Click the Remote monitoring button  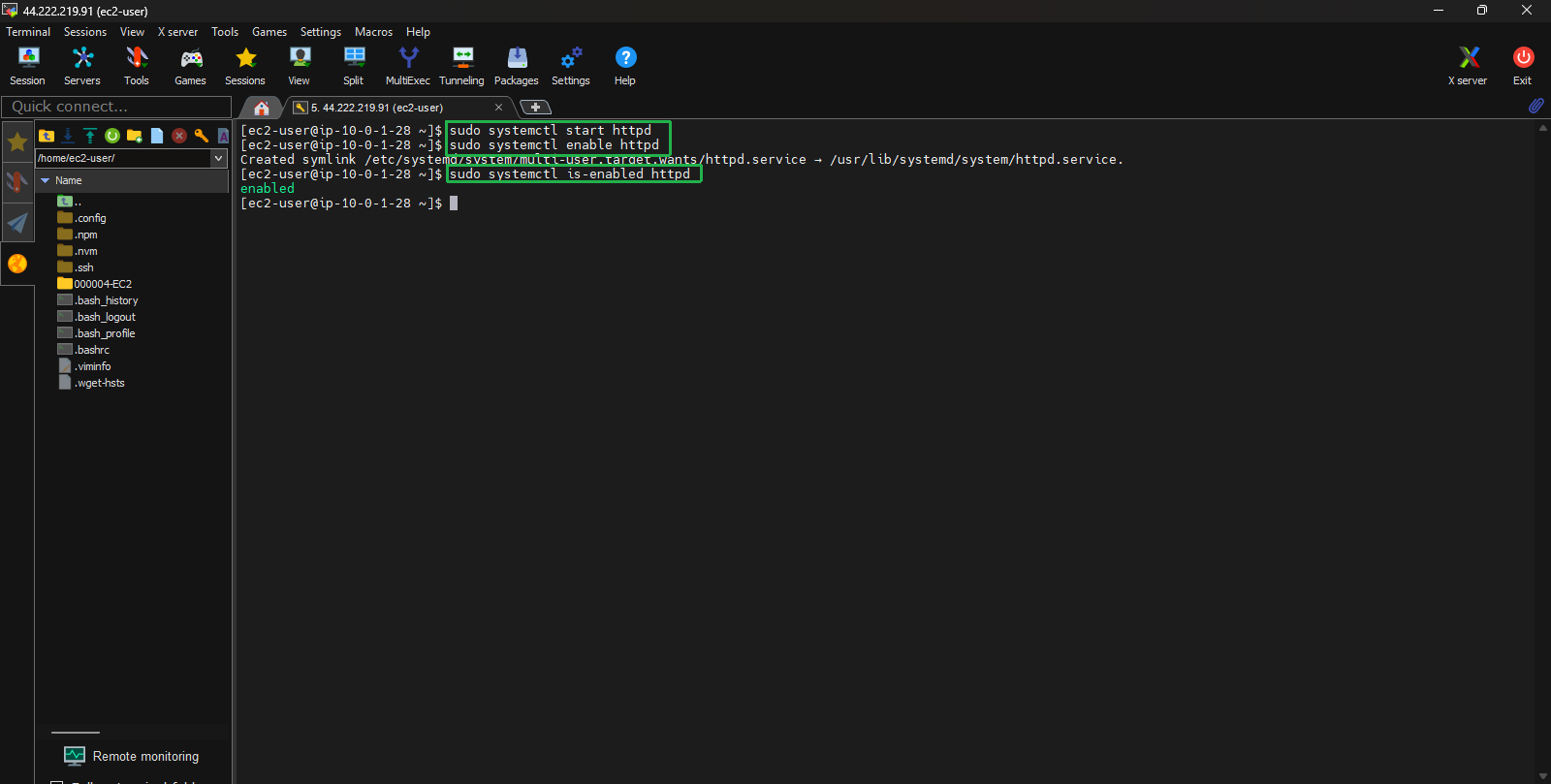pyautogui.click(x=132, y=756)
